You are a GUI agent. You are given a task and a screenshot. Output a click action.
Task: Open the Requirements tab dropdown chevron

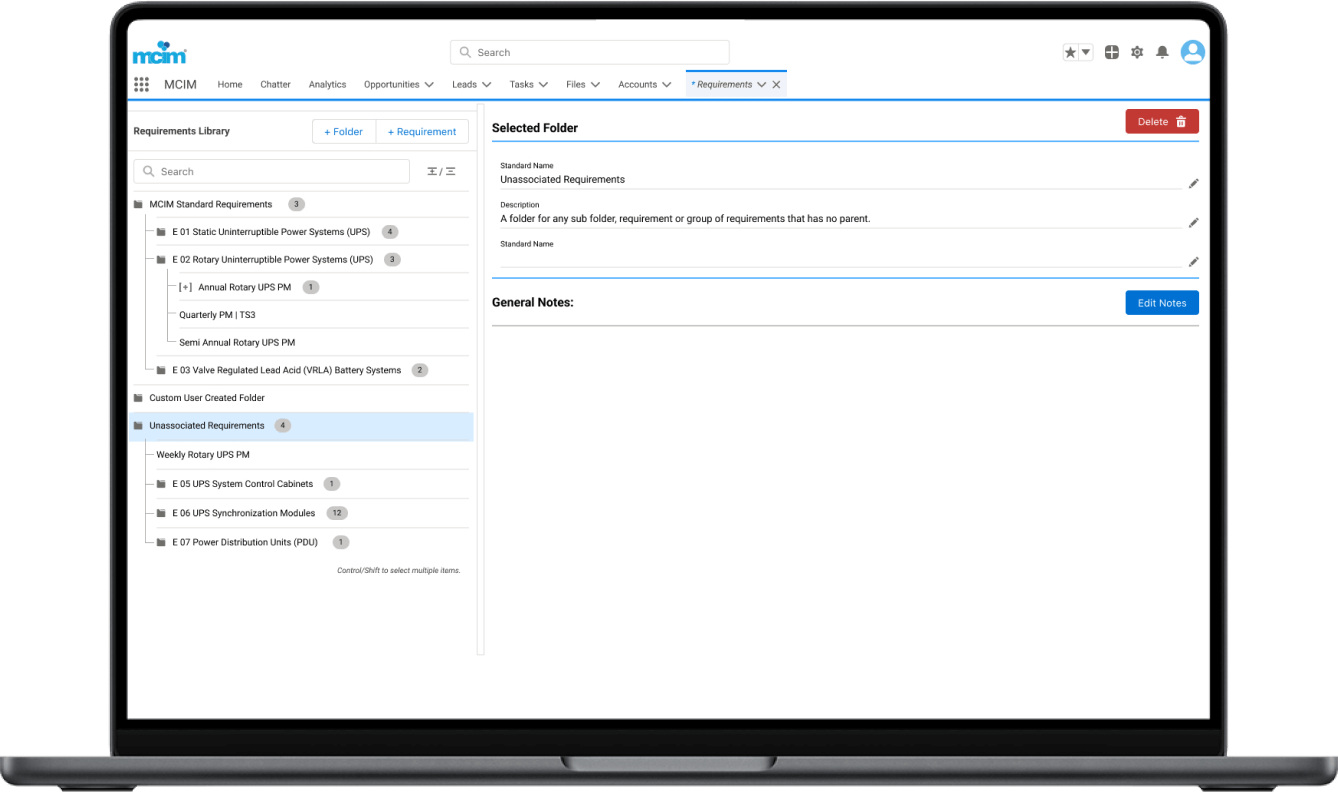click(x=761, y=85)
